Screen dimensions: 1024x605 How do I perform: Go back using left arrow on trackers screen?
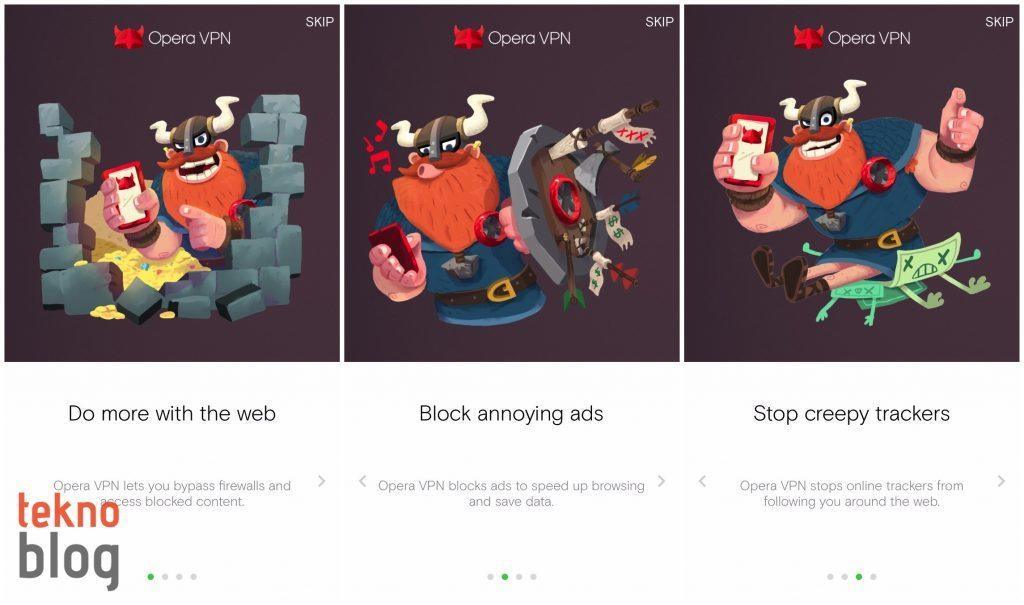702,482
